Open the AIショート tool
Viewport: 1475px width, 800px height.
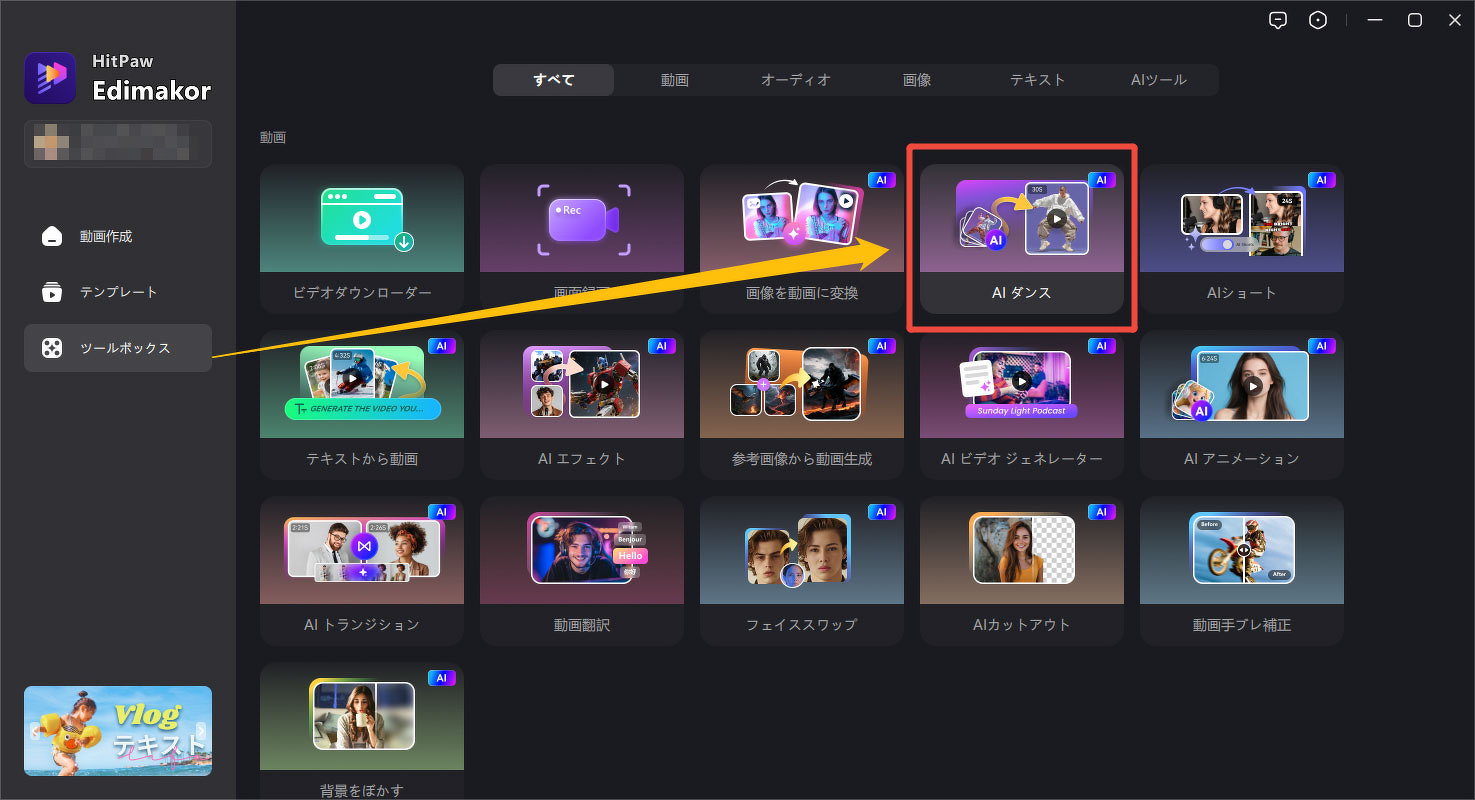tap(1242, 239)
